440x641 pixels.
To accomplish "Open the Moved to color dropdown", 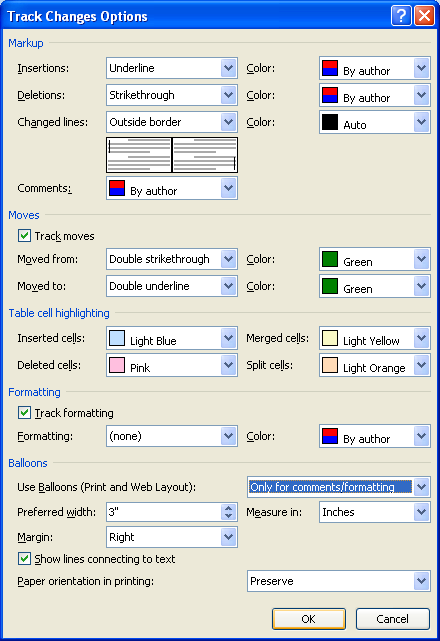I will [375, 286].
